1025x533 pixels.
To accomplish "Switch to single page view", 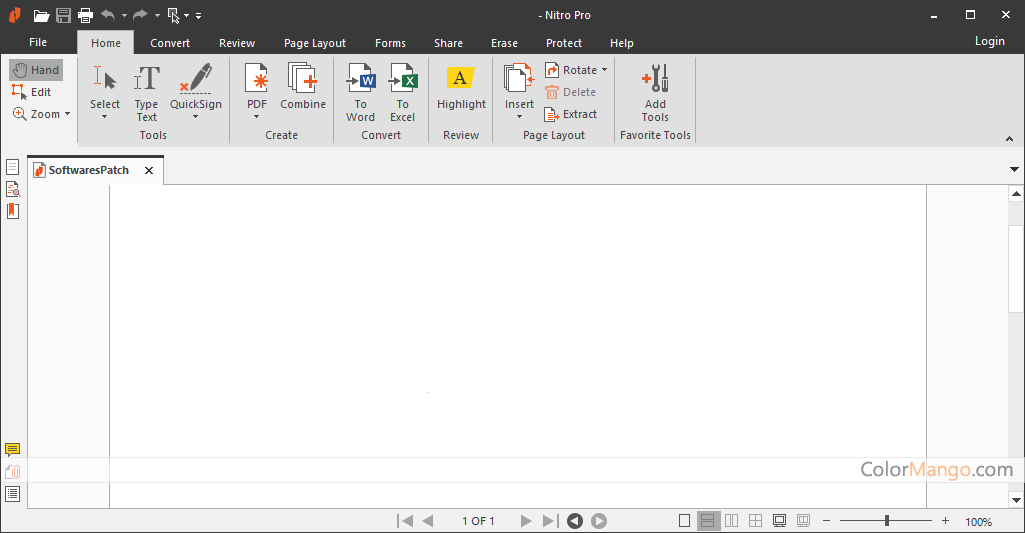I will [x=685, y=521].
